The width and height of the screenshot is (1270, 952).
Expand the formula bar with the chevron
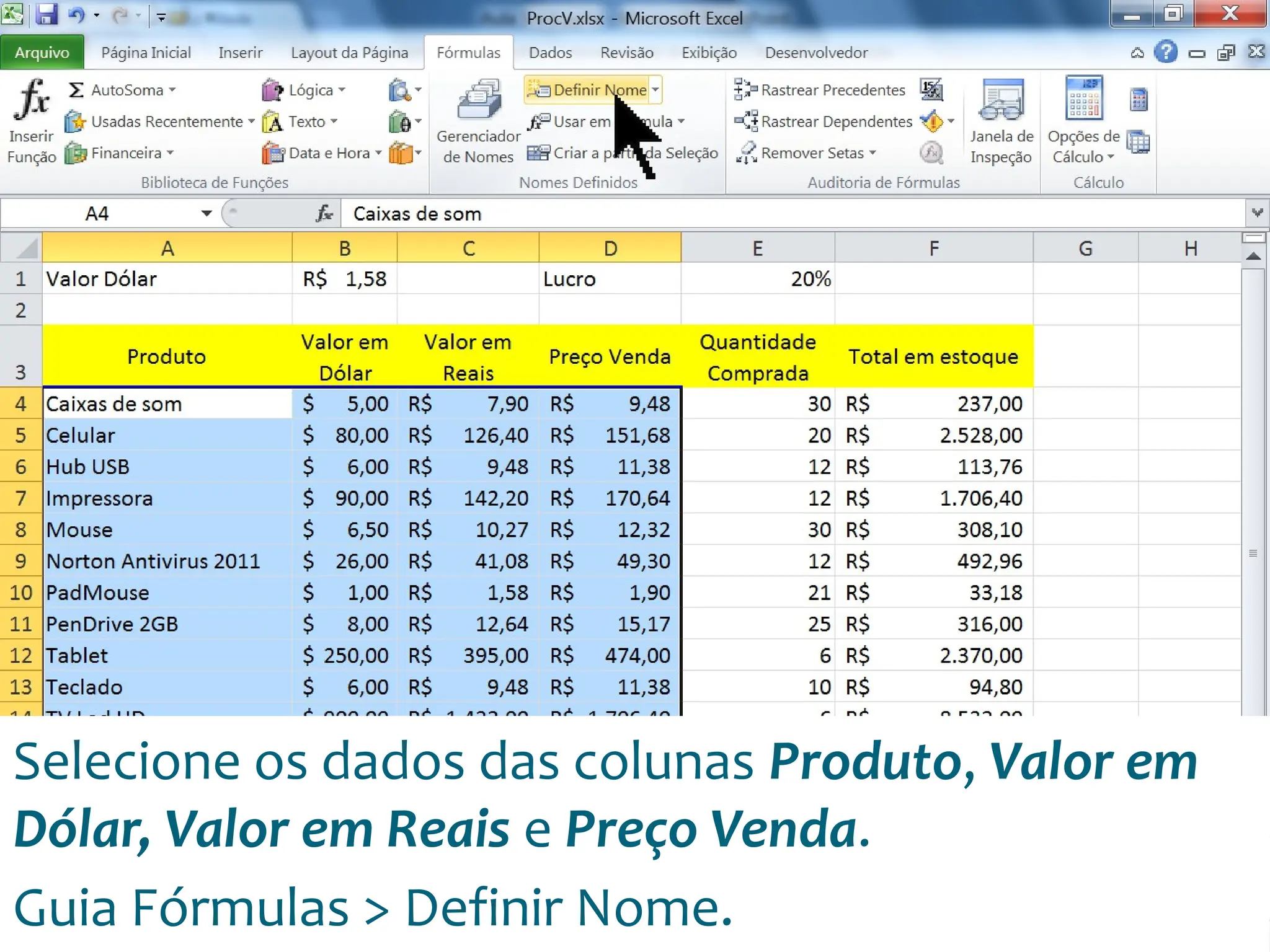[1257, 213]
